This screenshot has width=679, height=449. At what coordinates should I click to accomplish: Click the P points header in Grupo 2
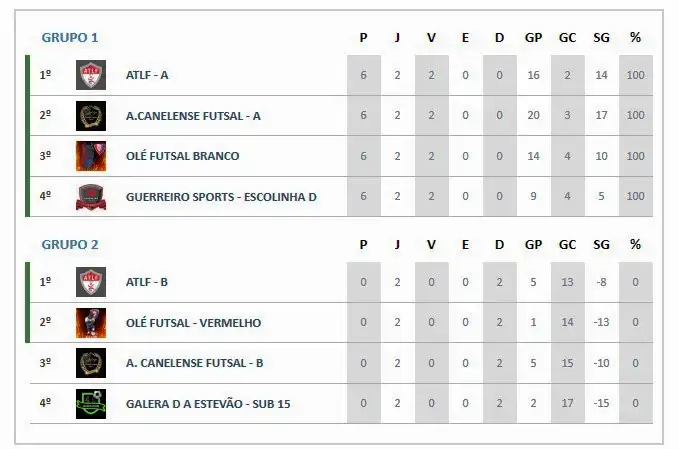tap(363, 245)
